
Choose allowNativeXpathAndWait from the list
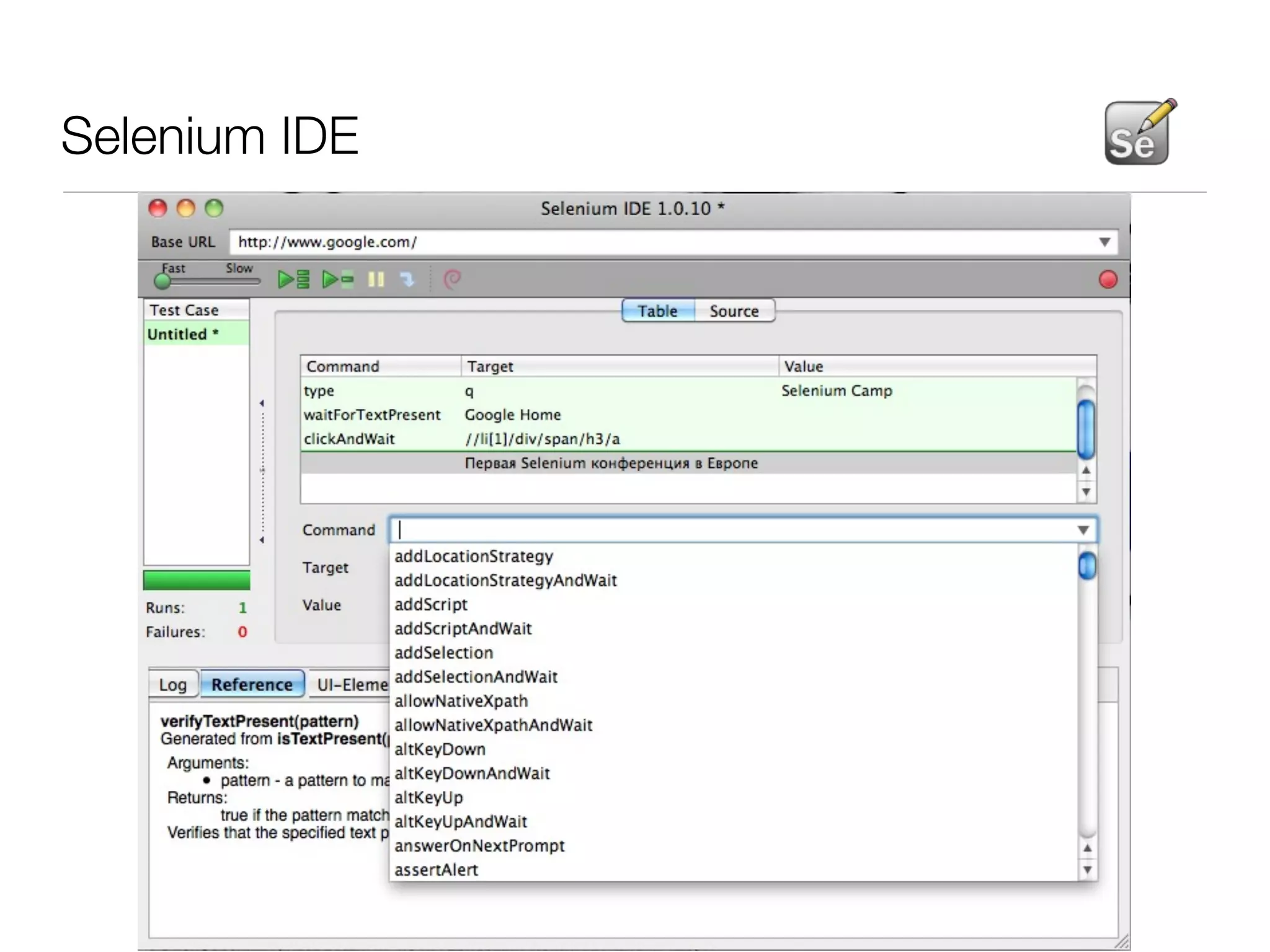[734, 725]
